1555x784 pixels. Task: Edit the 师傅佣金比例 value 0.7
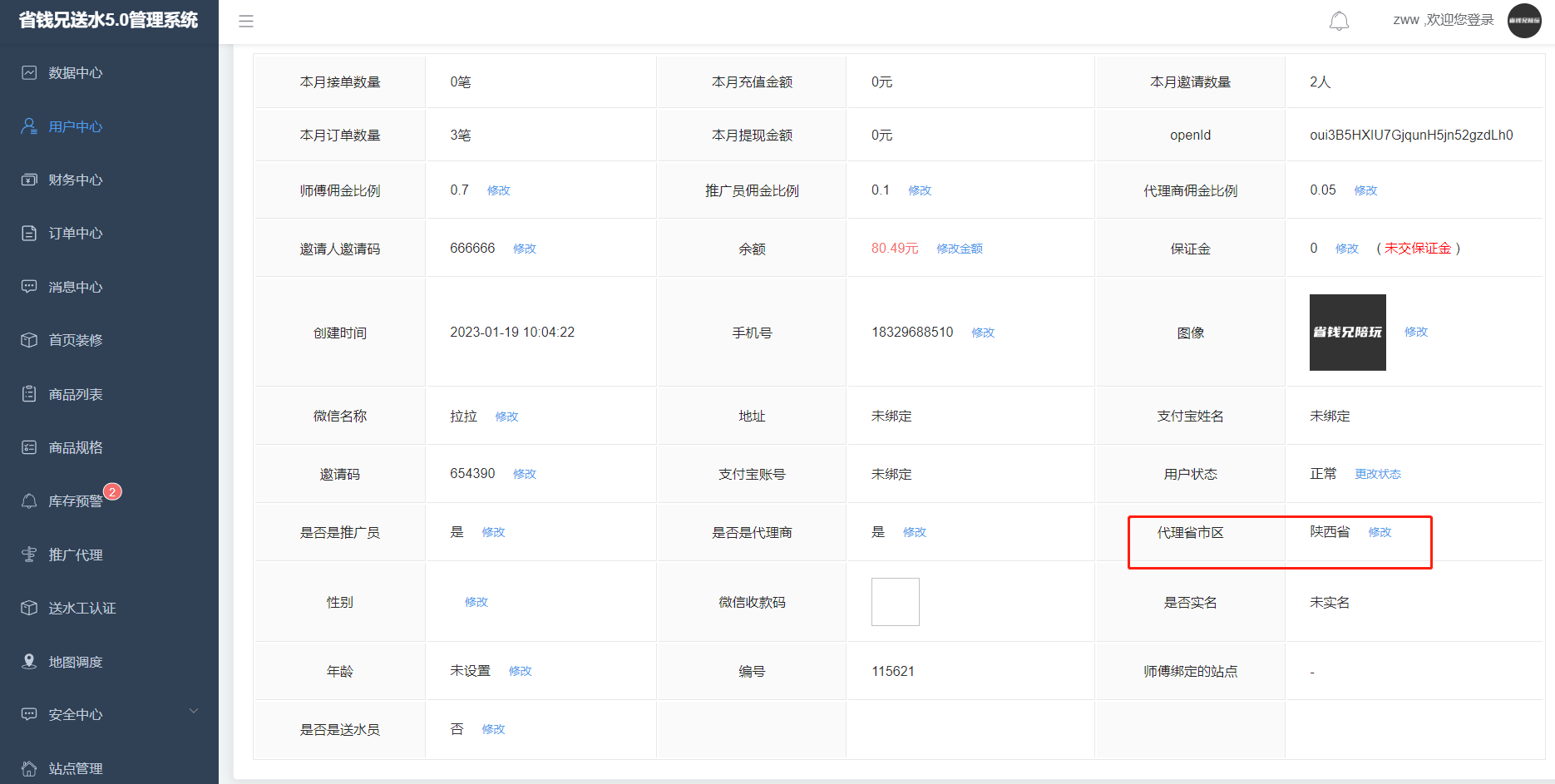click(499, 190)
